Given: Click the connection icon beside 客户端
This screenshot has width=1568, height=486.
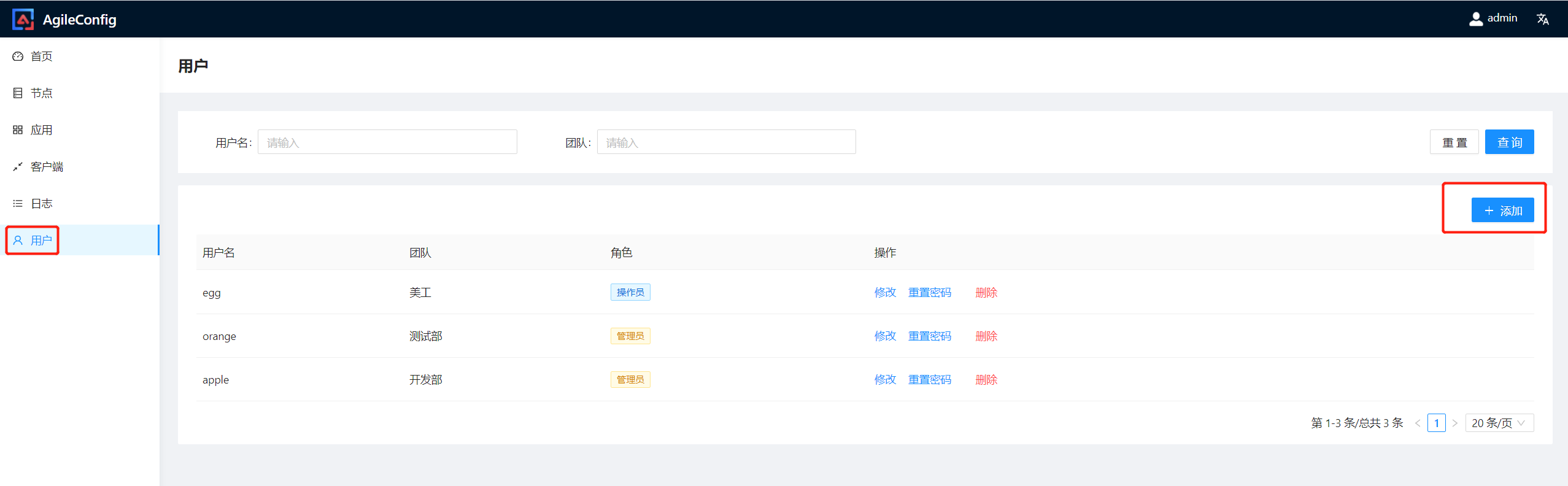Looking at the screenshot, I should (x=18, y=167).
